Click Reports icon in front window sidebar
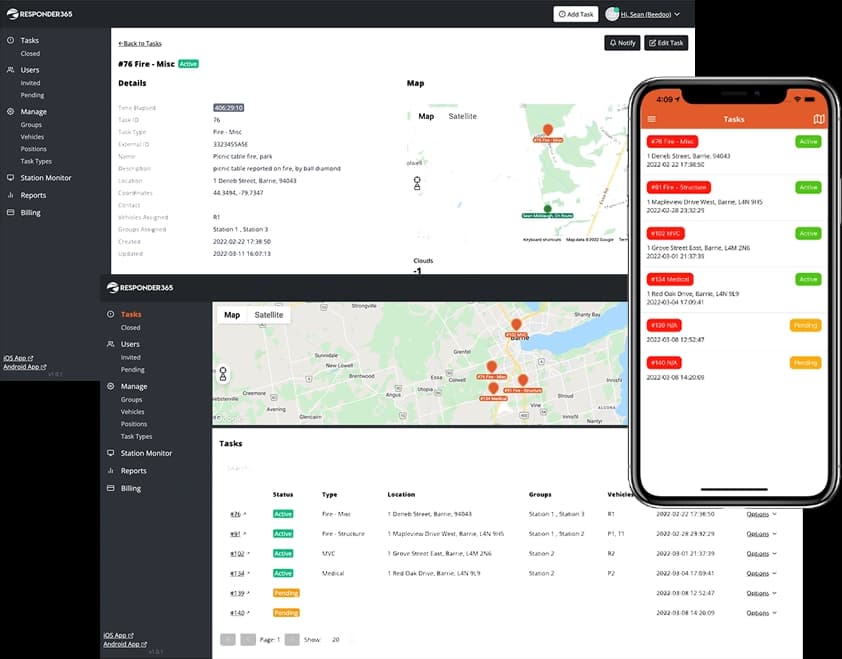The image size is (842, 659). (x=111, y=470)
